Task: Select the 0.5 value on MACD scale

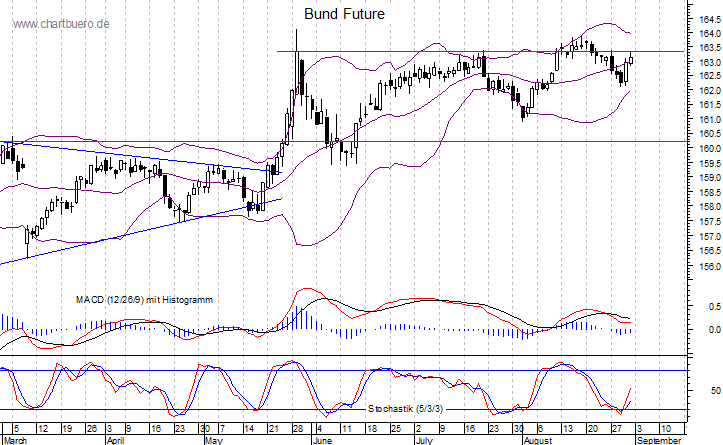Action: (x=715, y=307)
